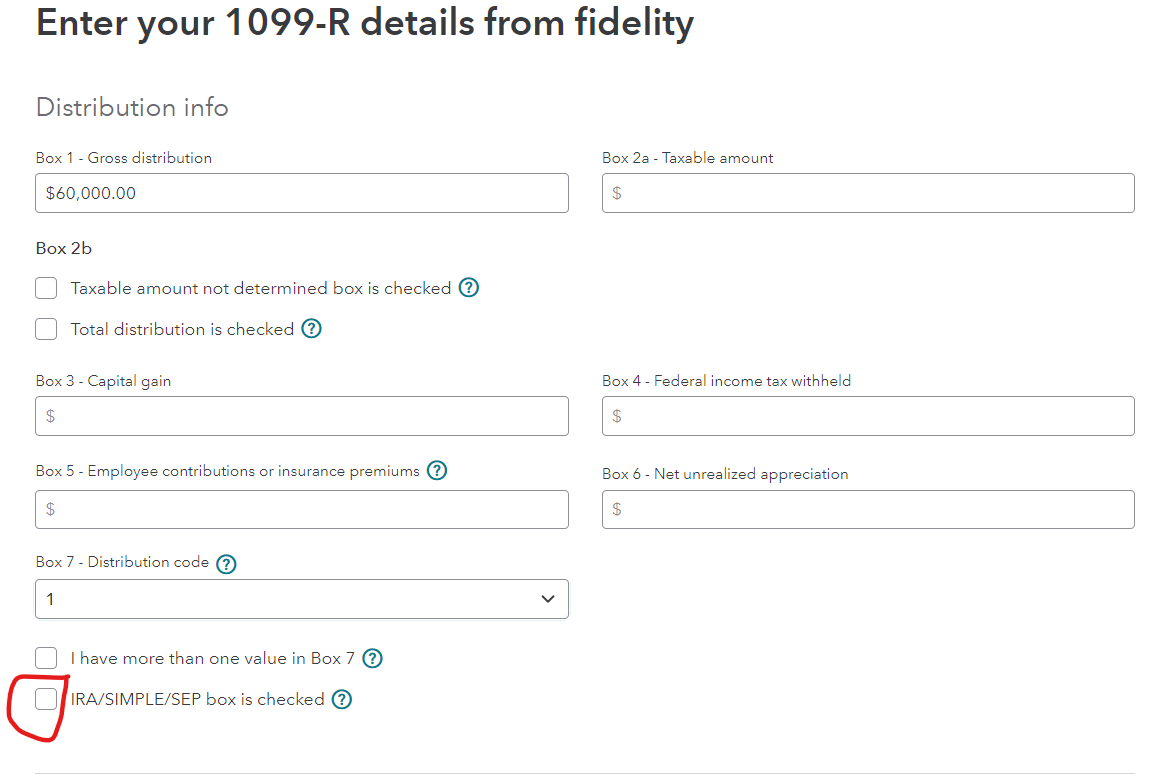Image resolution: width=1156 pixels, height=783 pixels.
Task: Tick the 'Total distribution is checked' checkbox
Action: (x=46, y=329)
